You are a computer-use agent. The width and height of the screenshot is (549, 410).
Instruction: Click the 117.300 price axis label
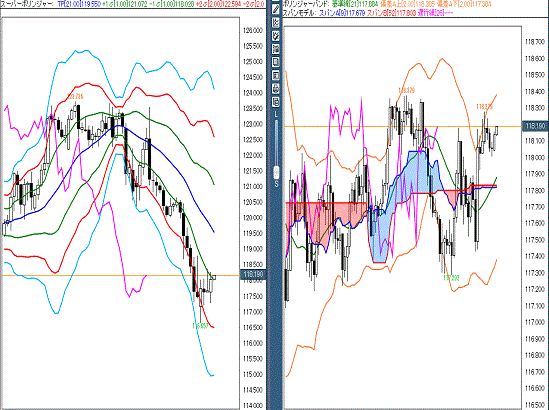(x=535, y=273)
